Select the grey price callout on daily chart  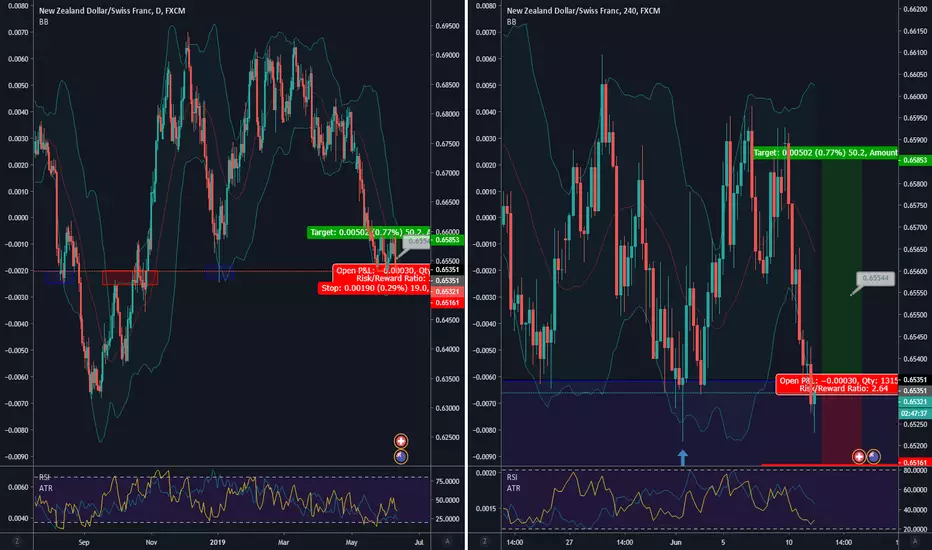(417, 241)
